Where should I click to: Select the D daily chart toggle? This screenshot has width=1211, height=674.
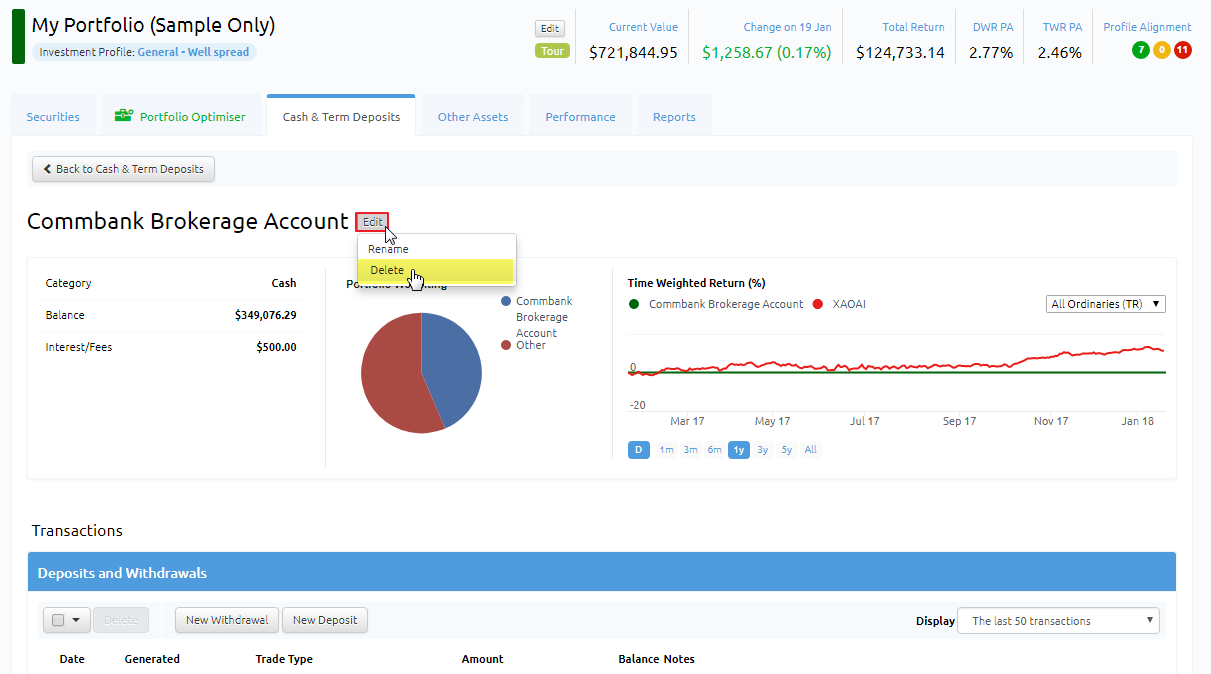click(x=639, y=450)
